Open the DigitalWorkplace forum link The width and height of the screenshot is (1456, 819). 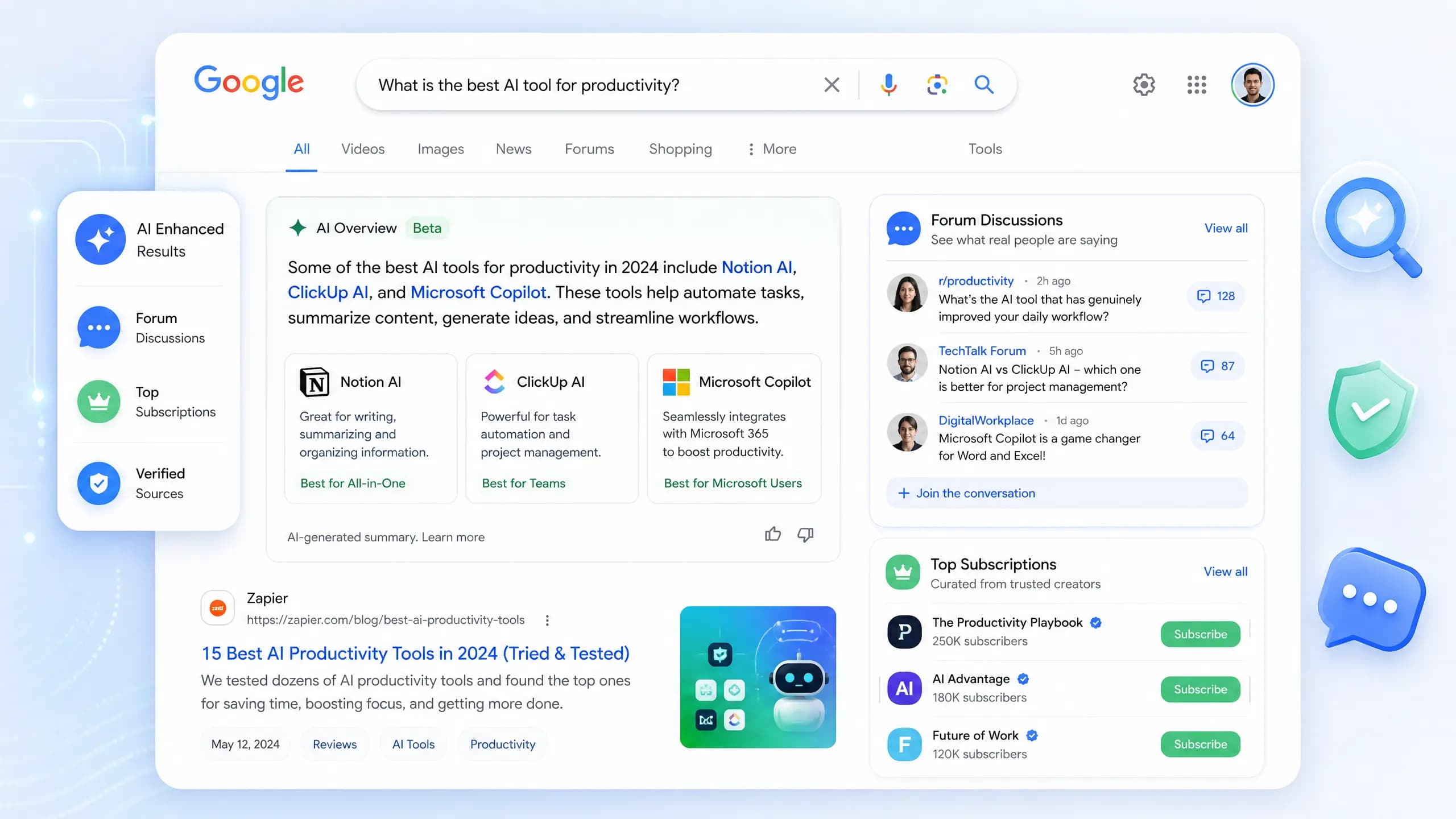[x=986, y=420]
